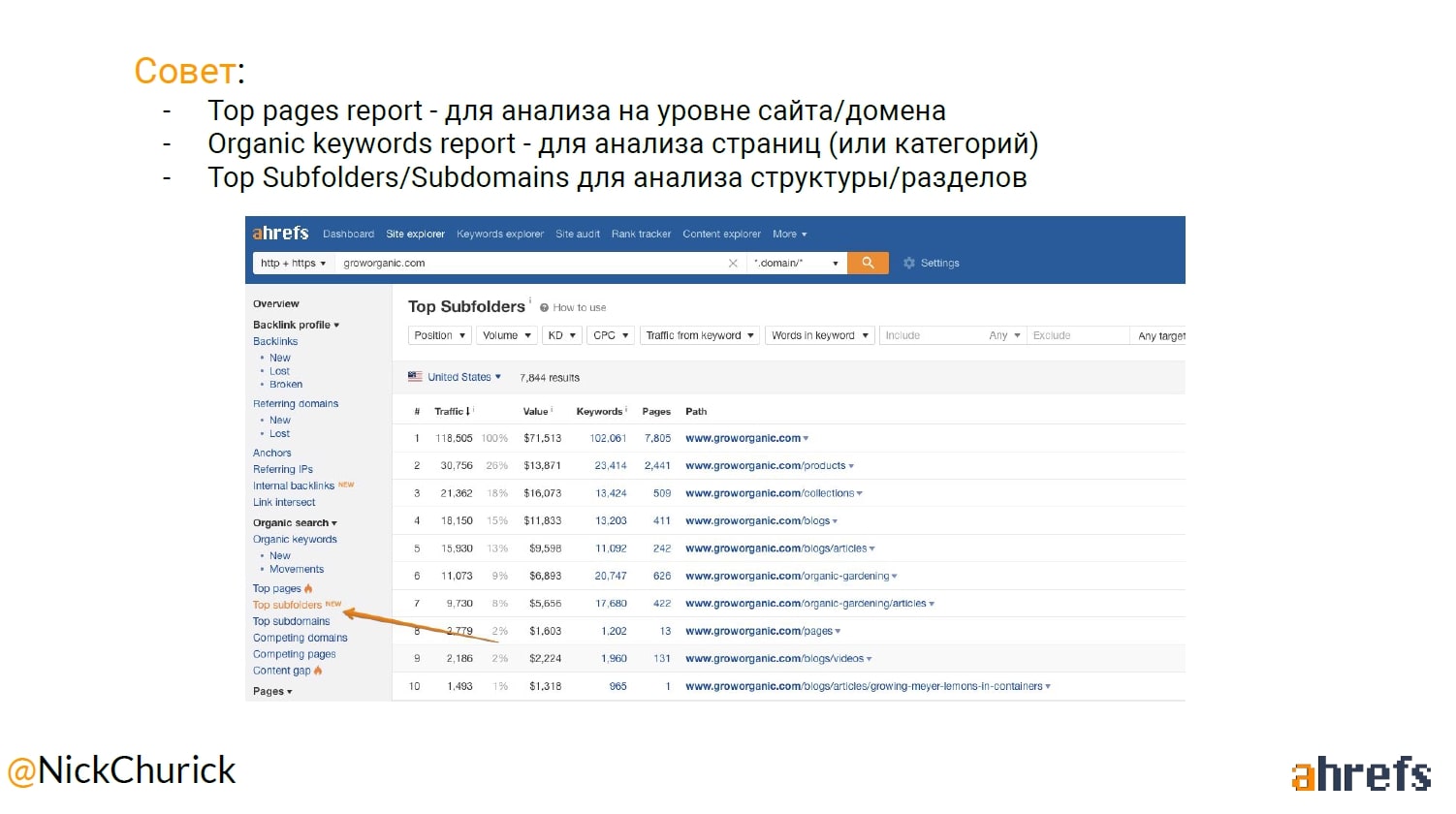
Task: Switch to the Site audit section
Action: click(577, 235)
